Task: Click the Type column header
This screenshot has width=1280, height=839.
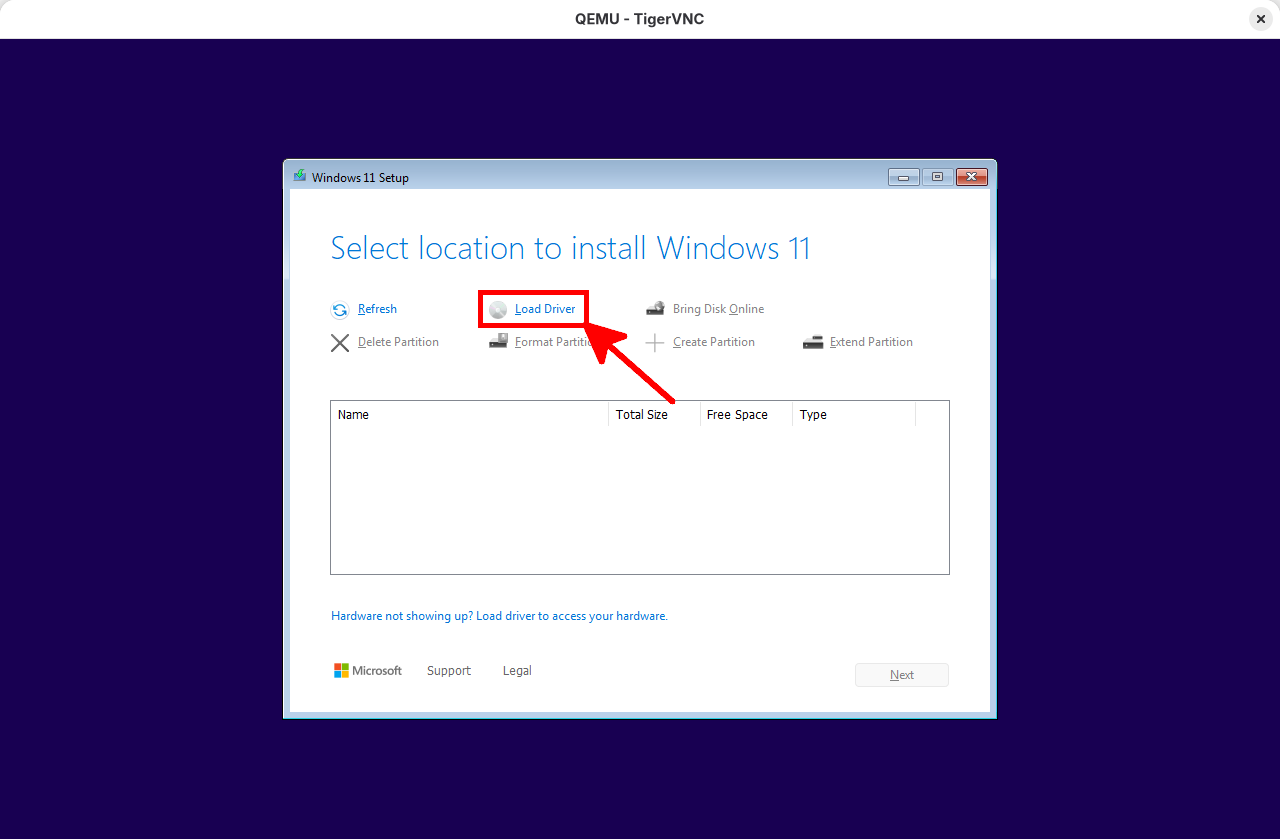Action: [813, 414]
